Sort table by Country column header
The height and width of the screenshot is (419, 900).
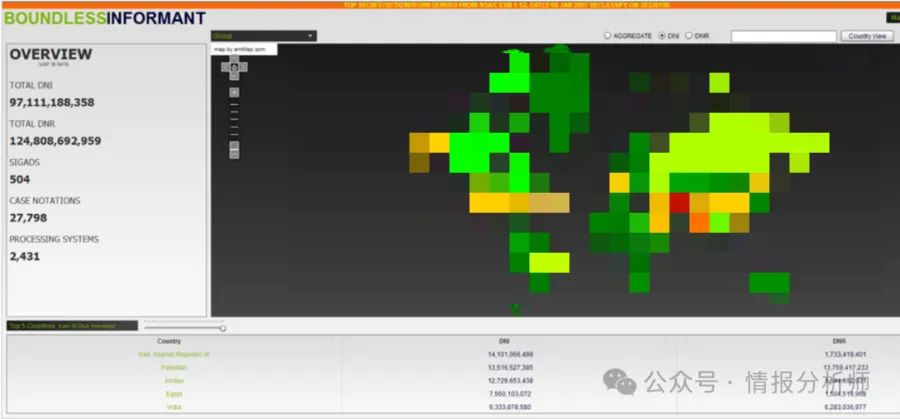click(x=169, y=341)
